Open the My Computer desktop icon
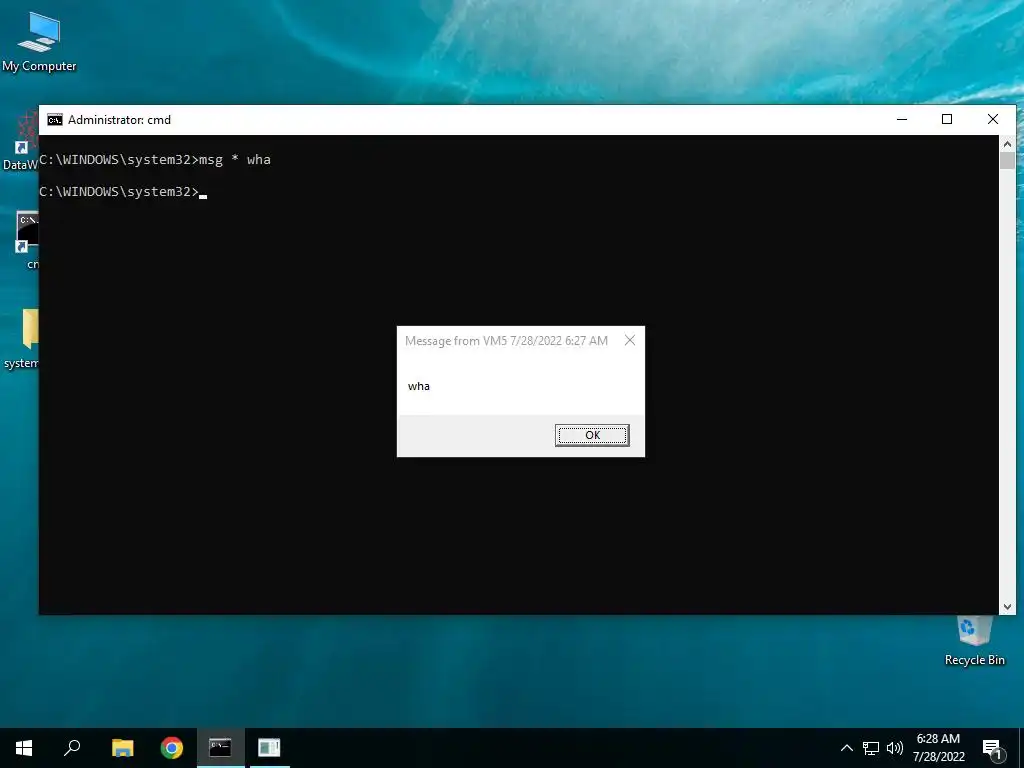This screenshot has height=768, width=1024. pos(39,42)
